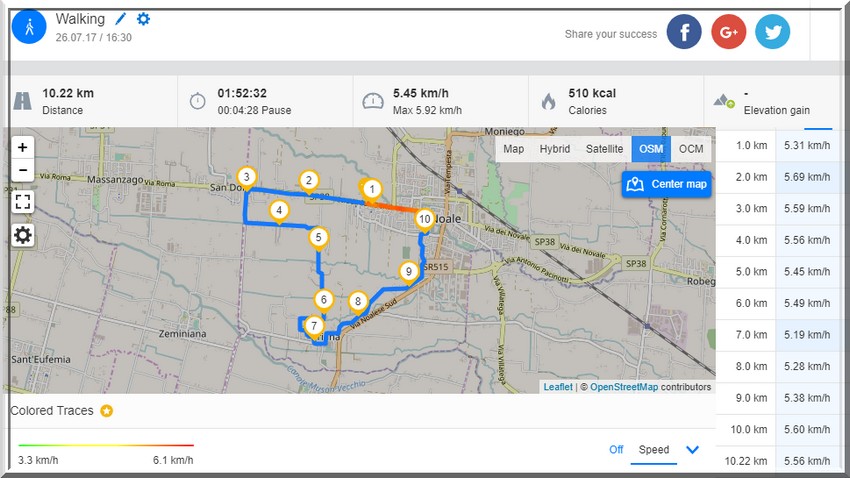850x478 pixels.
Task: Select kilometer marker 6 on map
Action: 324,301
